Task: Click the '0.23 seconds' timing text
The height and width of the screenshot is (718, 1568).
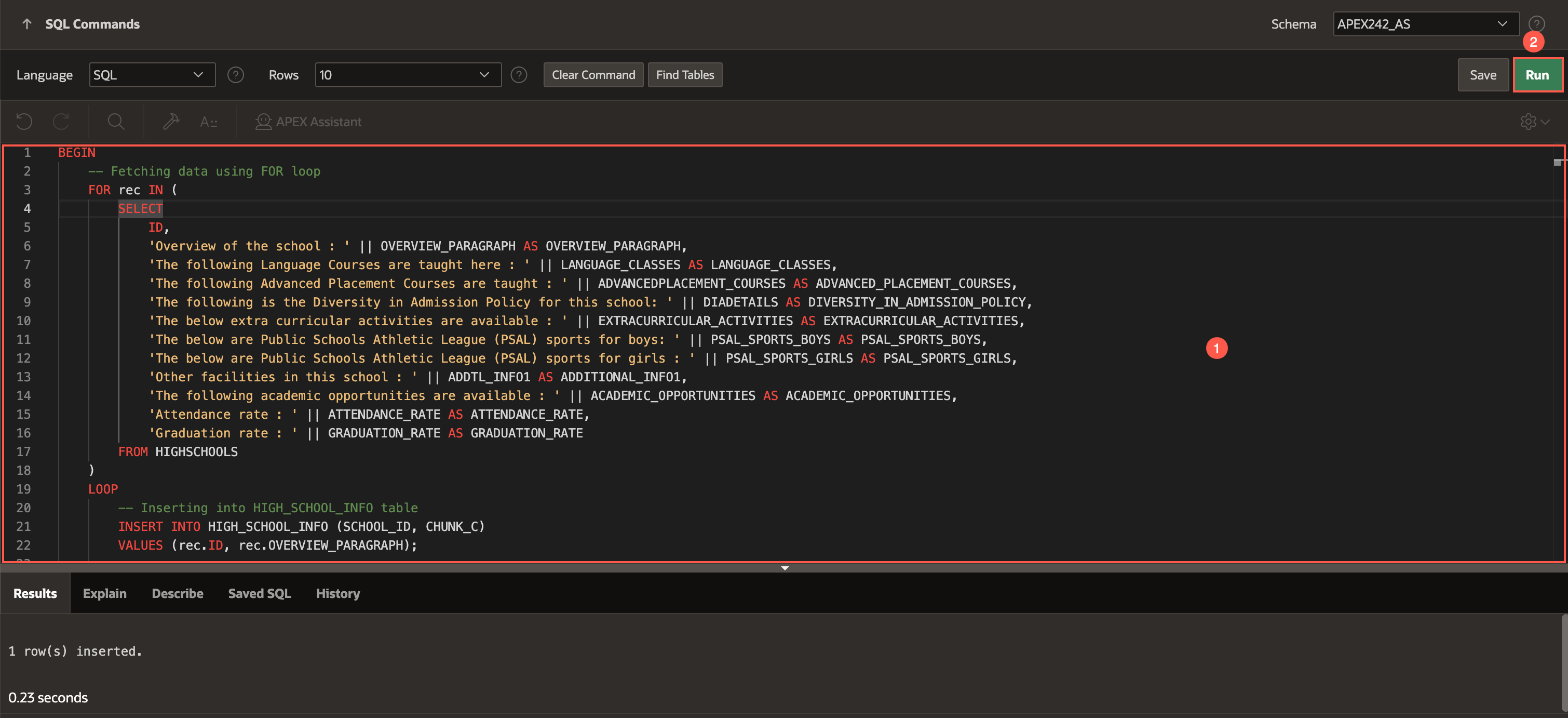Action: click(x=48, y=697)
